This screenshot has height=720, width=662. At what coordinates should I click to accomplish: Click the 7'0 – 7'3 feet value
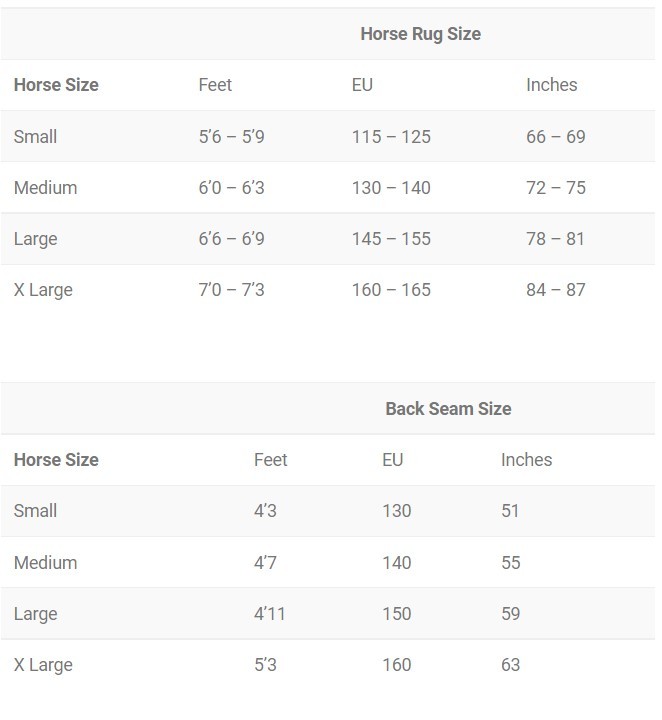[231, 290]
